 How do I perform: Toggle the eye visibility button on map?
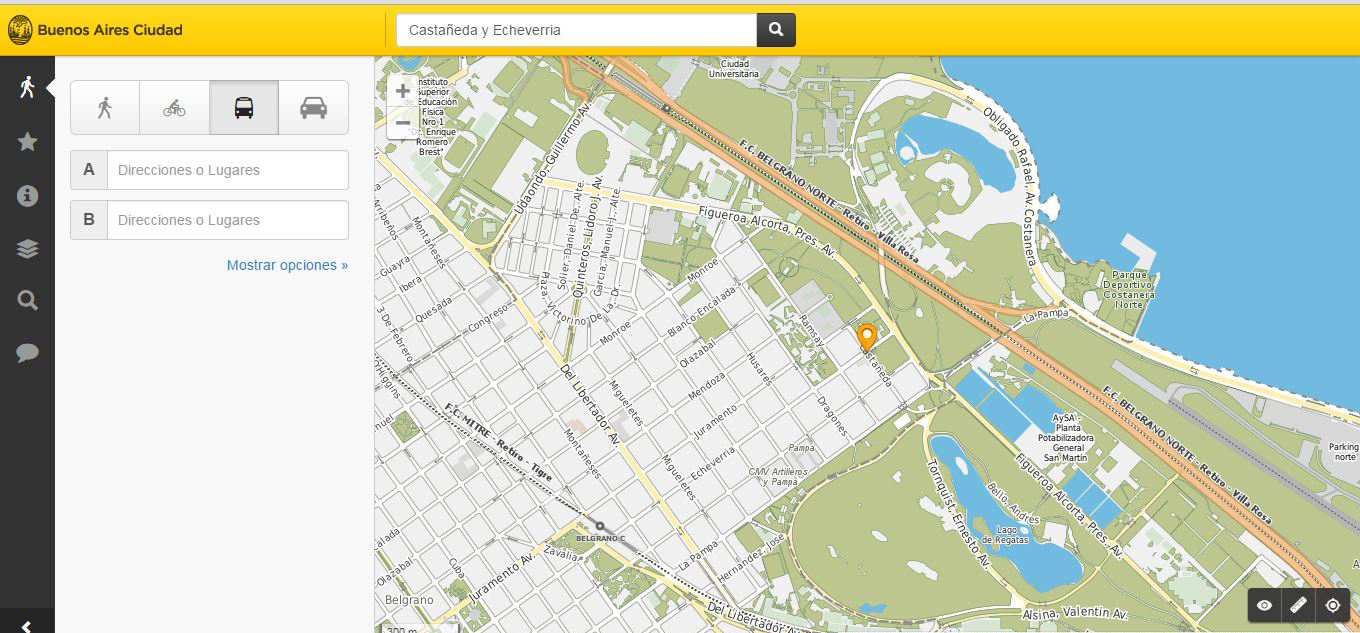coord(1265,605)
